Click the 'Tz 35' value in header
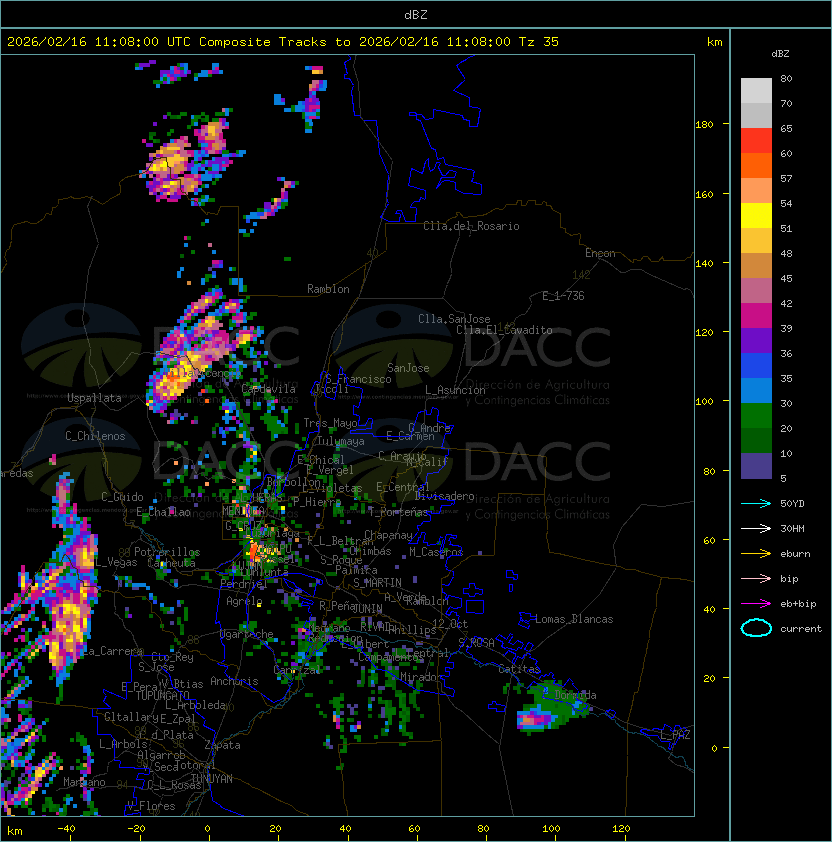 539,42
